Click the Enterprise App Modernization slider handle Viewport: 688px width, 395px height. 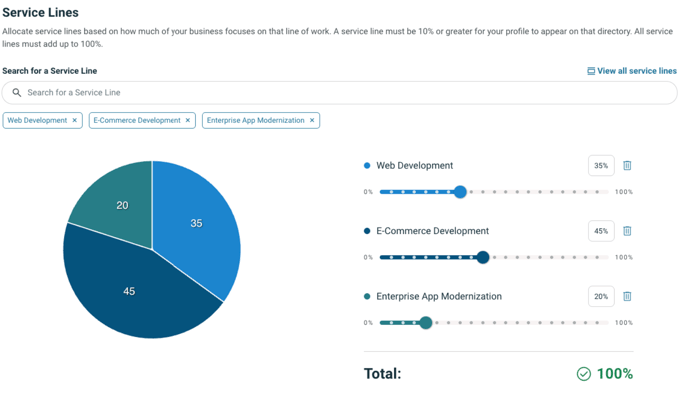(426, 323)
